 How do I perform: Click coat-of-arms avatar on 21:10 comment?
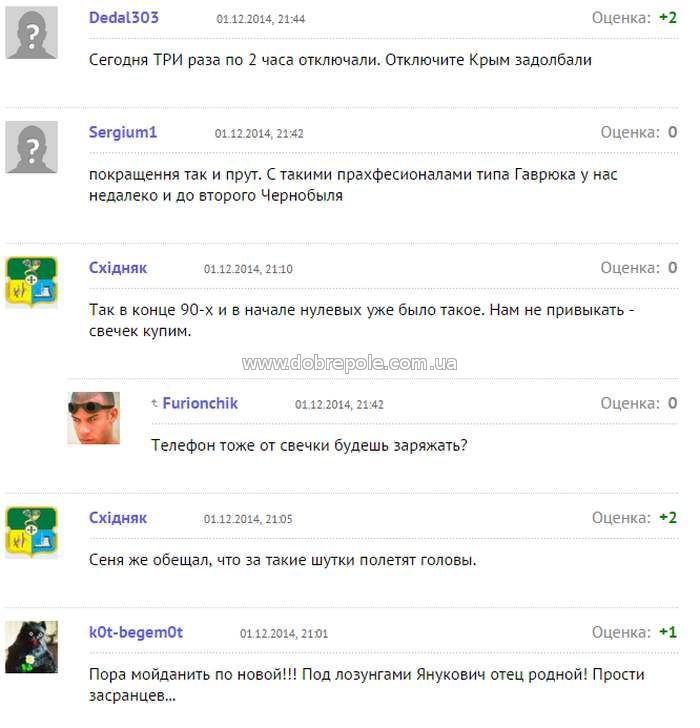pyautogui.click(x=32, y=282)
